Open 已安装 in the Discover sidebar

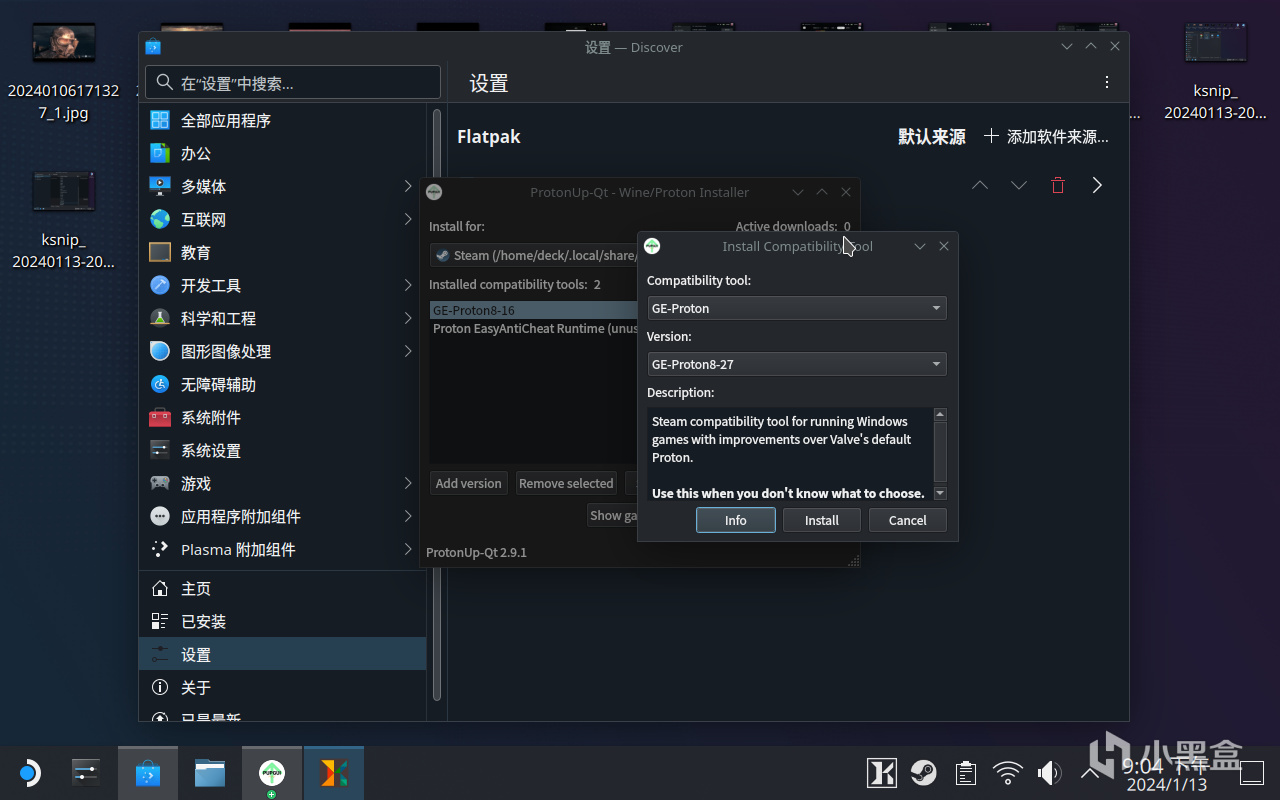(282, 621)
